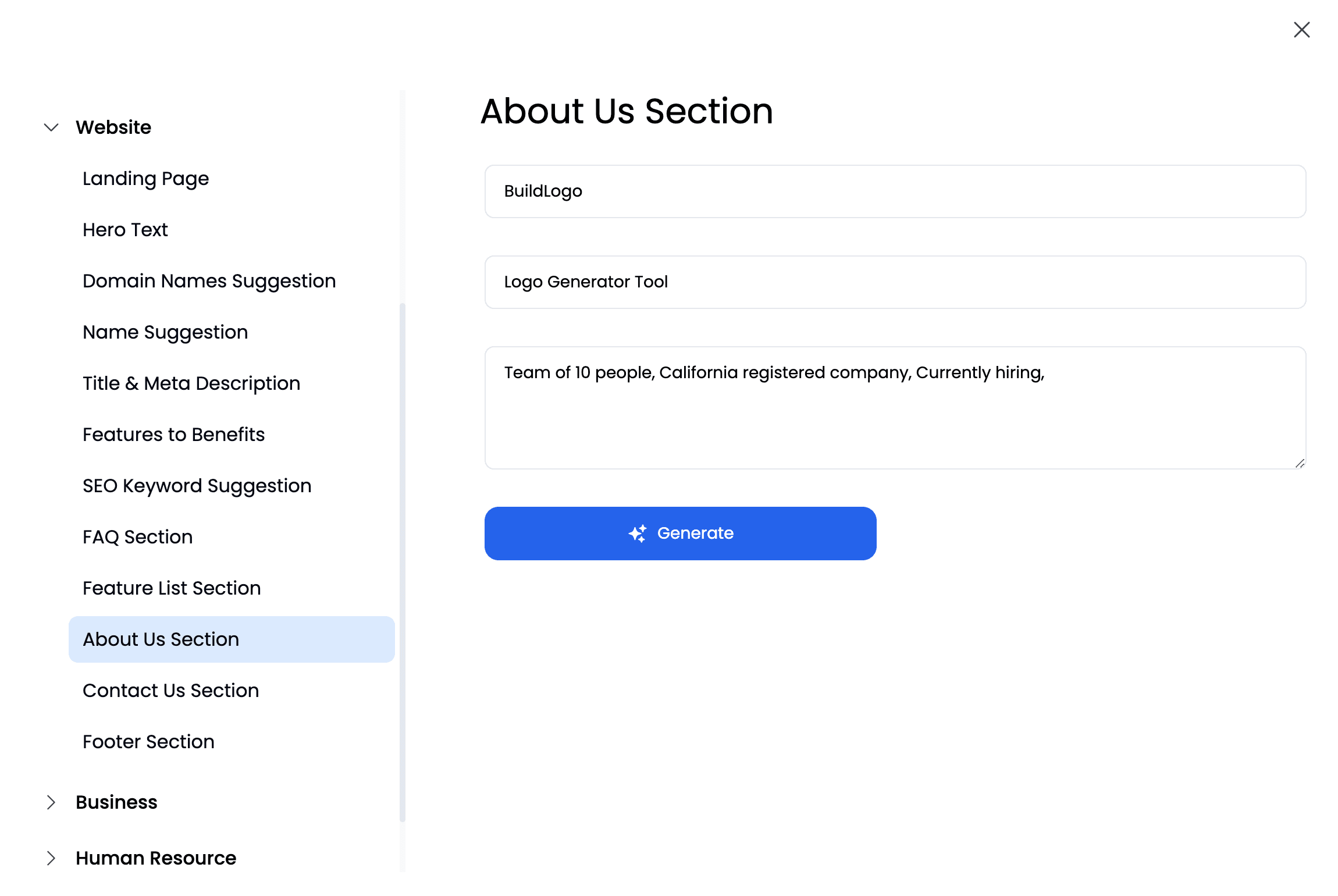This screenshot has height=896, width=1338.
Task: Open the Contact Us Section generator
Action: 171,691
